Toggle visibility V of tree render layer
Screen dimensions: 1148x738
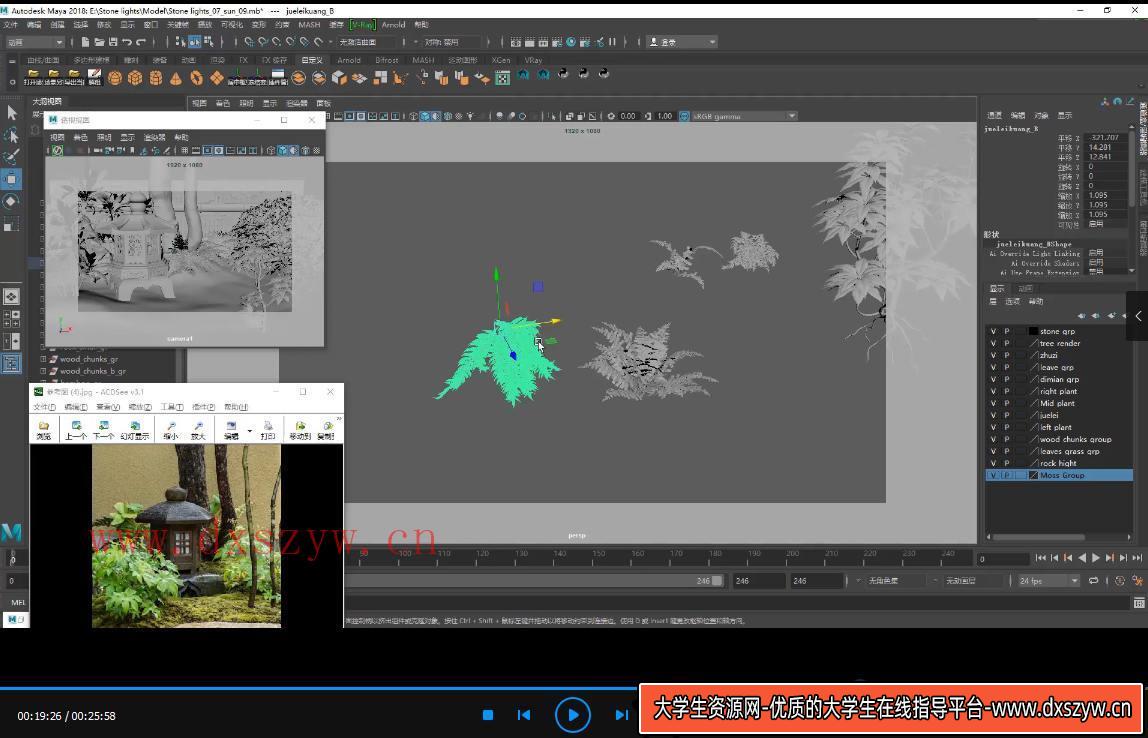point(994,343)
